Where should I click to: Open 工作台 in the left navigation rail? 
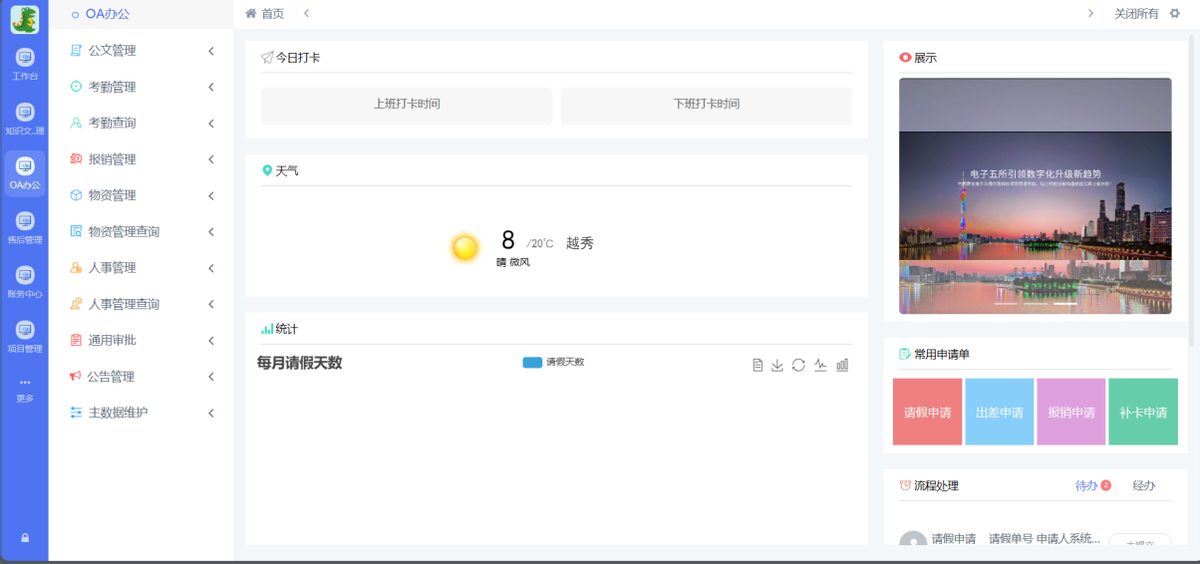(x=25, y=64)
